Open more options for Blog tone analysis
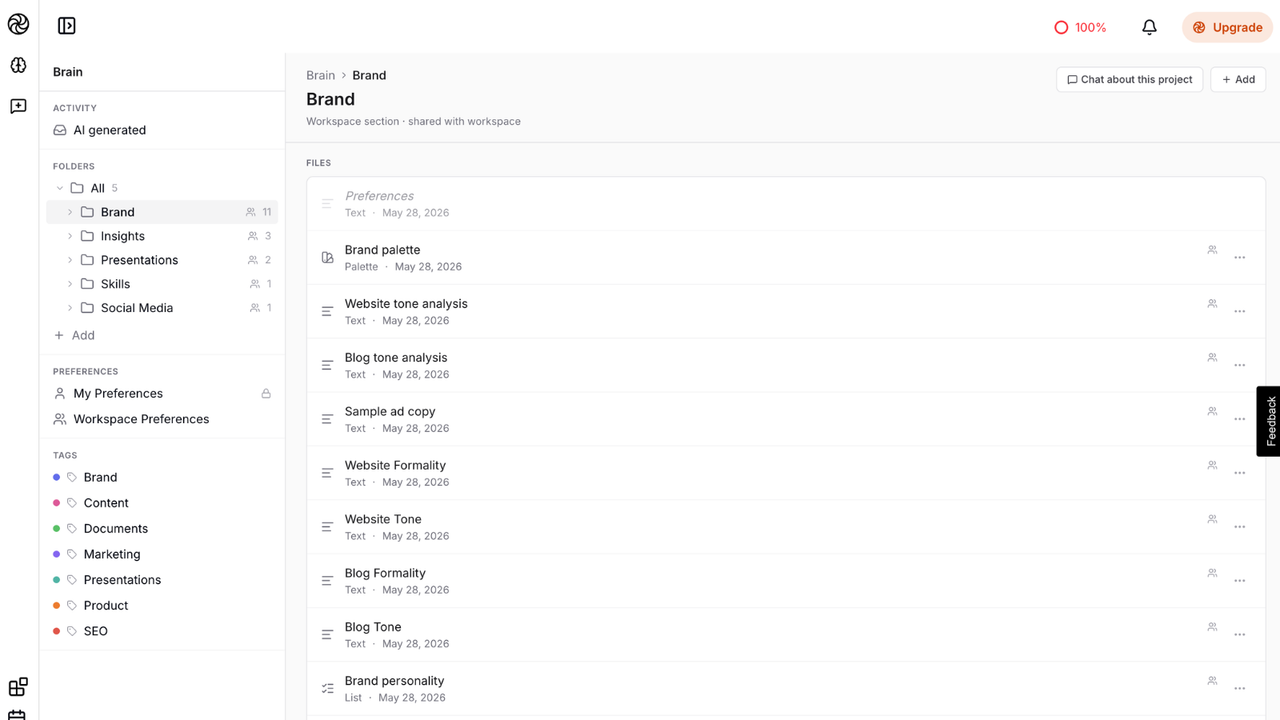 coord(1240,366)
